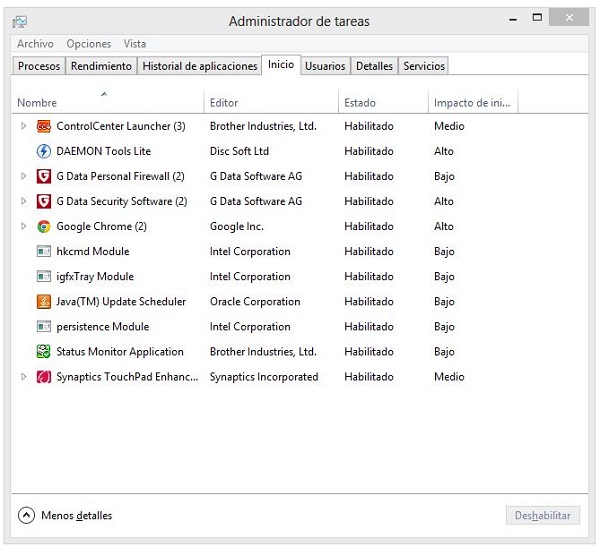Open the Opciones menu
This screenshot has height=547, width=600.
point(88,44)
